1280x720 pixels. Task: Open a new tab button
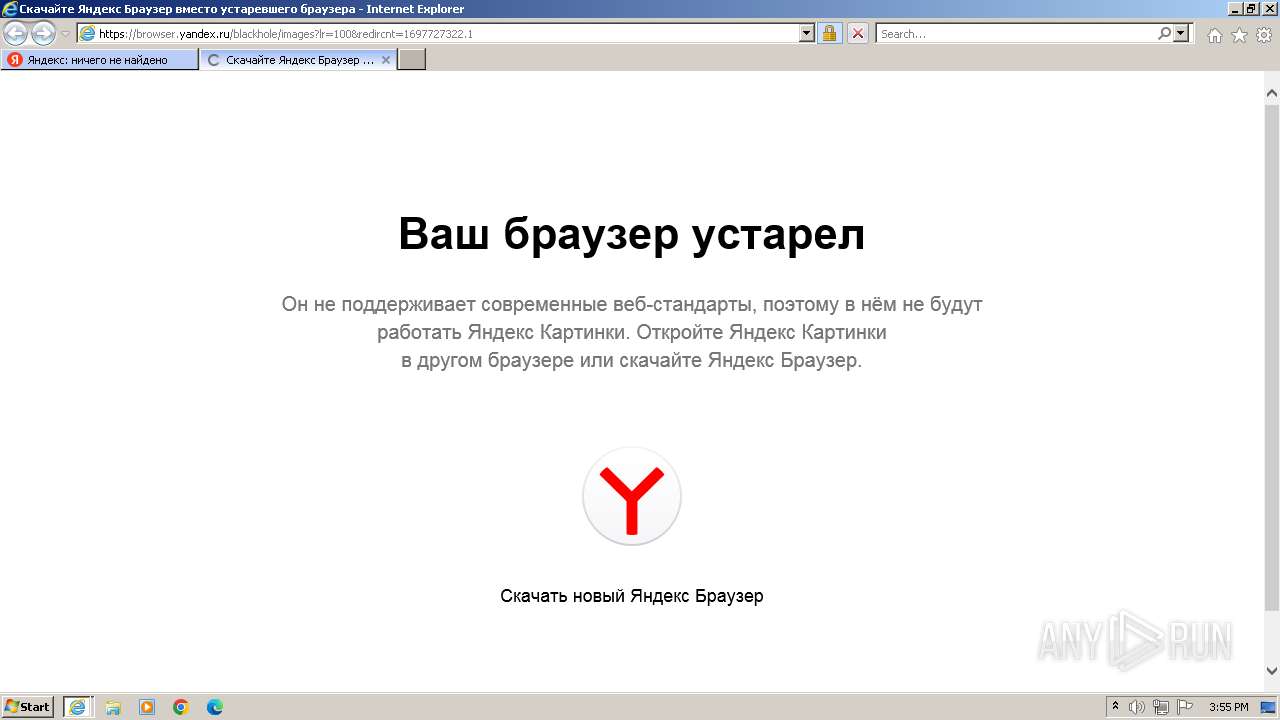[412, 60]
